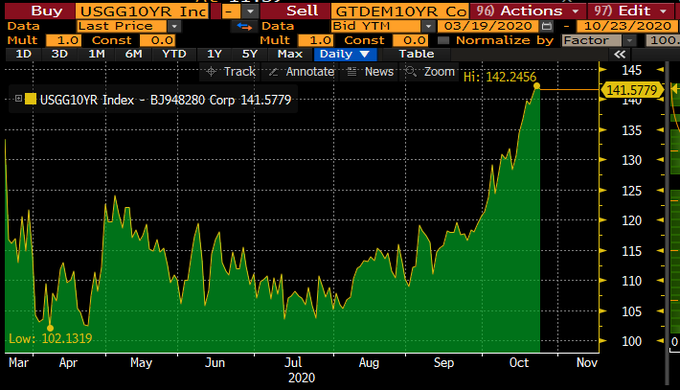Click the Low: 102.1319 label

coord(50,338)
